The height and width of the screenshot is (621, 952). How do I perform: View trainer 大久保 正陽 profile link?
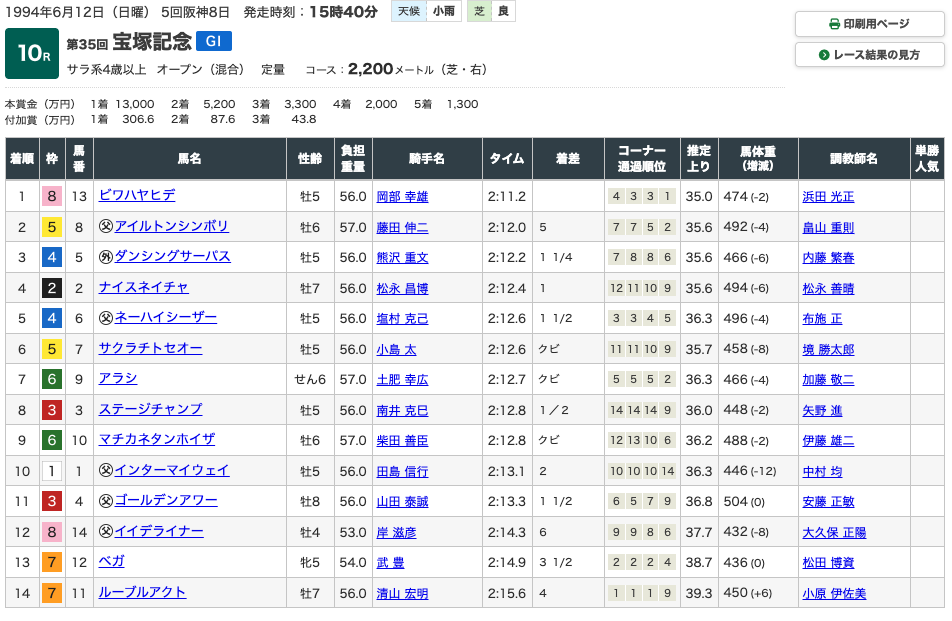[x=834, y=533]
